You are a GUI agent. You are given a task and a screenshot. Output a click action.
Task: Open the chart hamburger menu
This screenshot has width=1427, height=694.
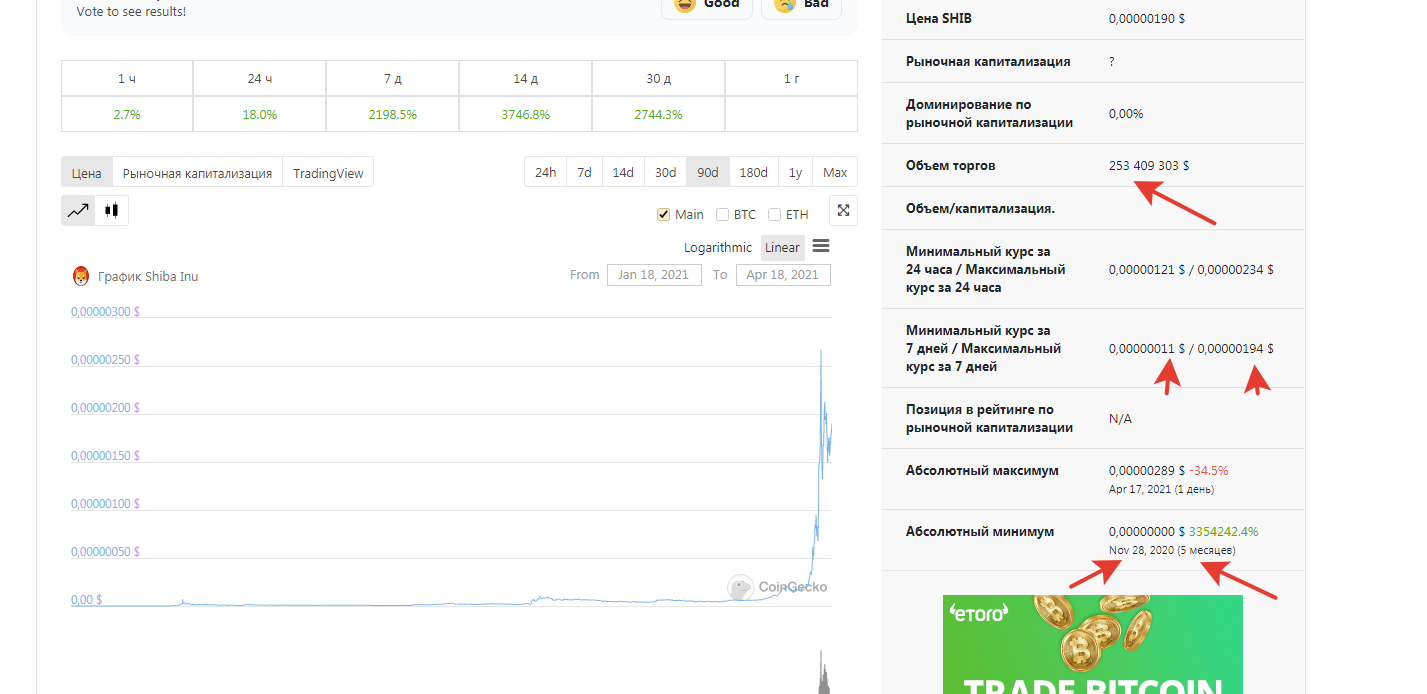click(820, 246)
